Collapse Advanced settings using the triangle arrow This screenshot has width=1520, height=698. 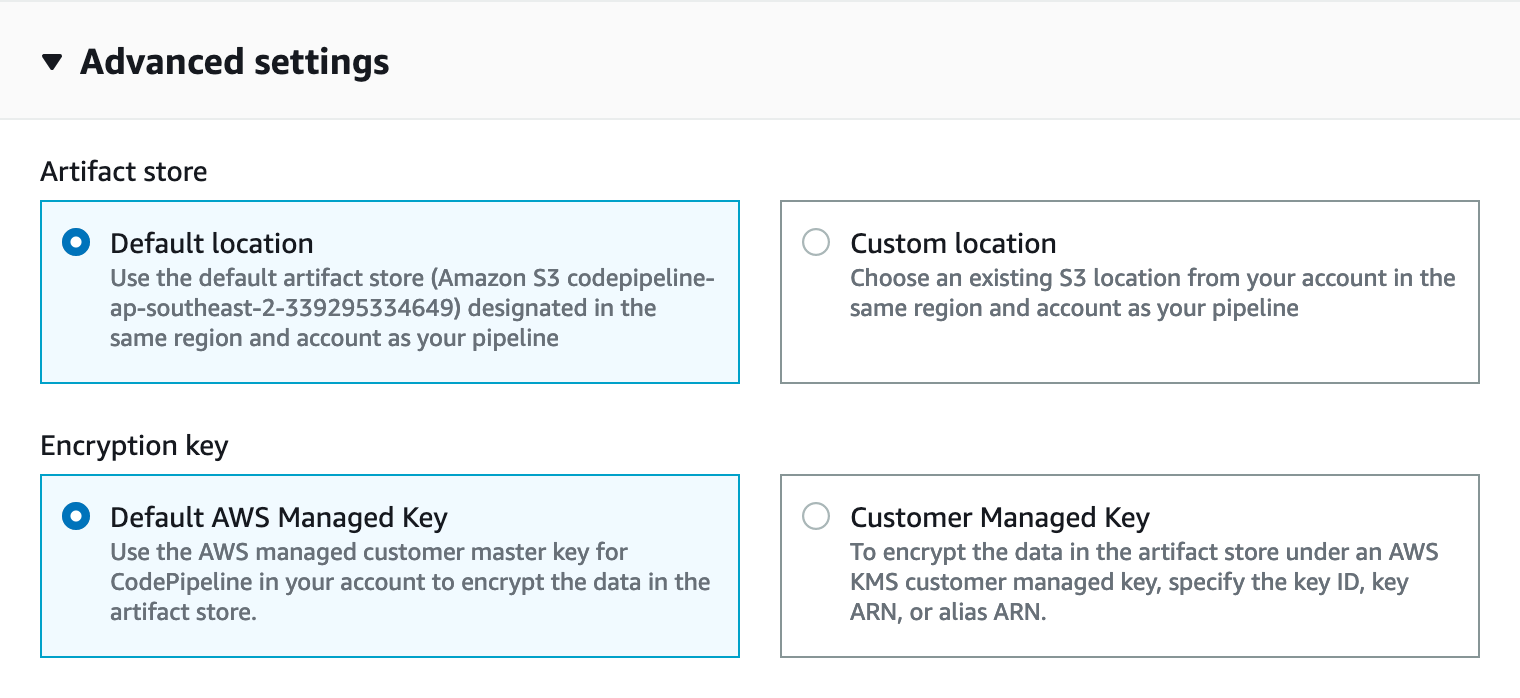[x=53, y=63]
